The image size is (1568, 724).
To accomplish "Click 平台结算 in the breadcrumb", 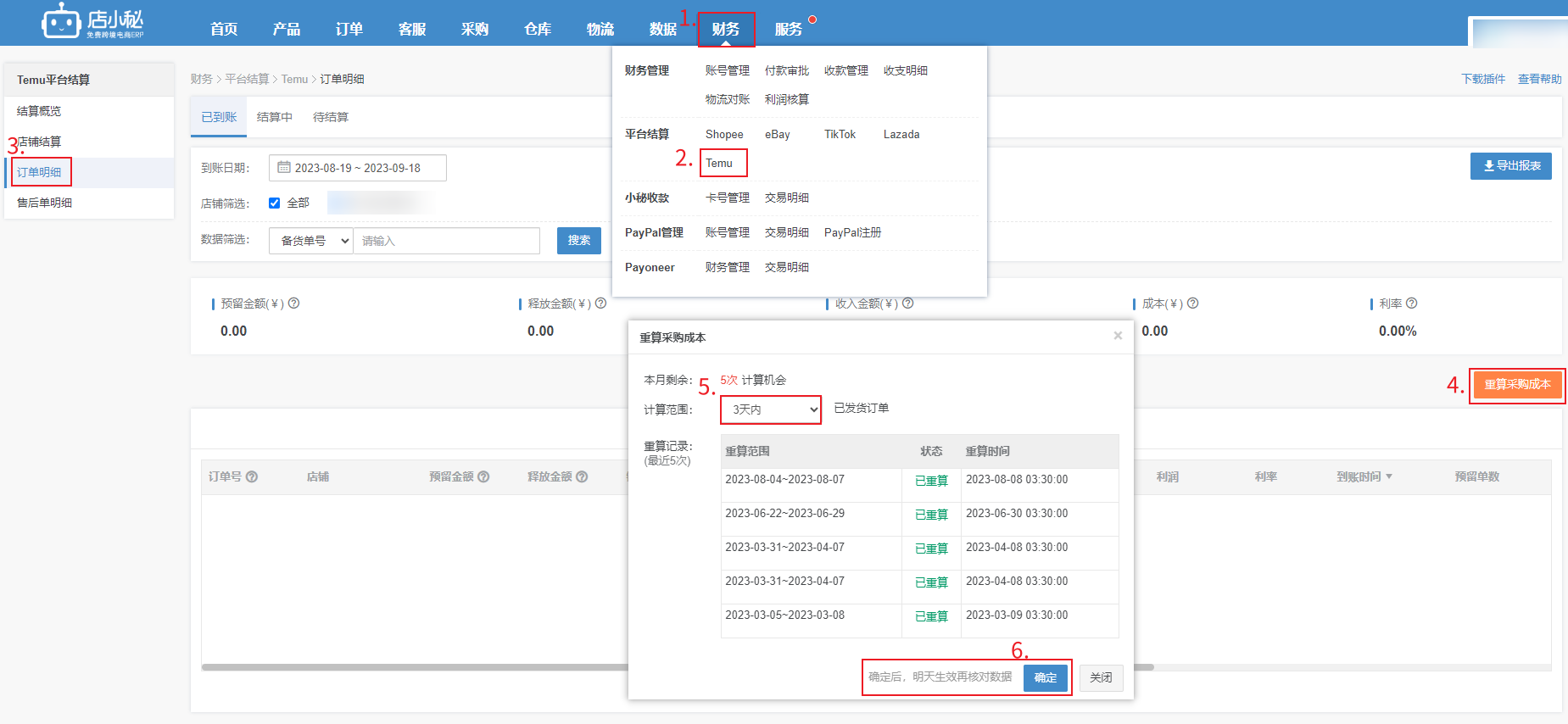I will point(247,79).
